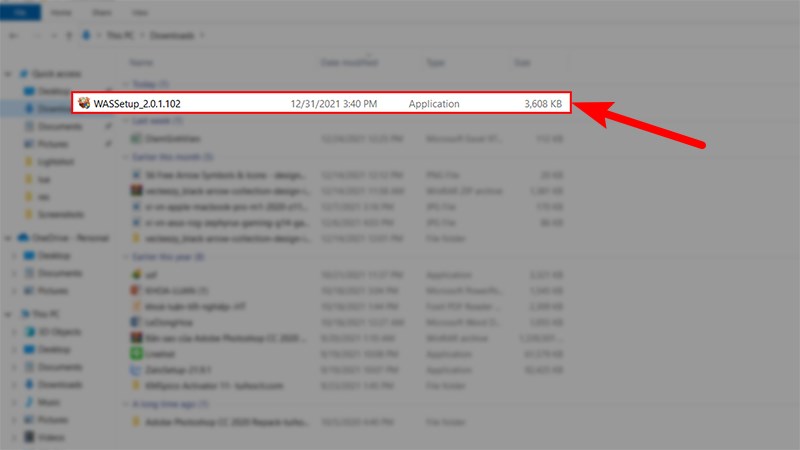Click the 3,608 KB size value

coord(543,104)
